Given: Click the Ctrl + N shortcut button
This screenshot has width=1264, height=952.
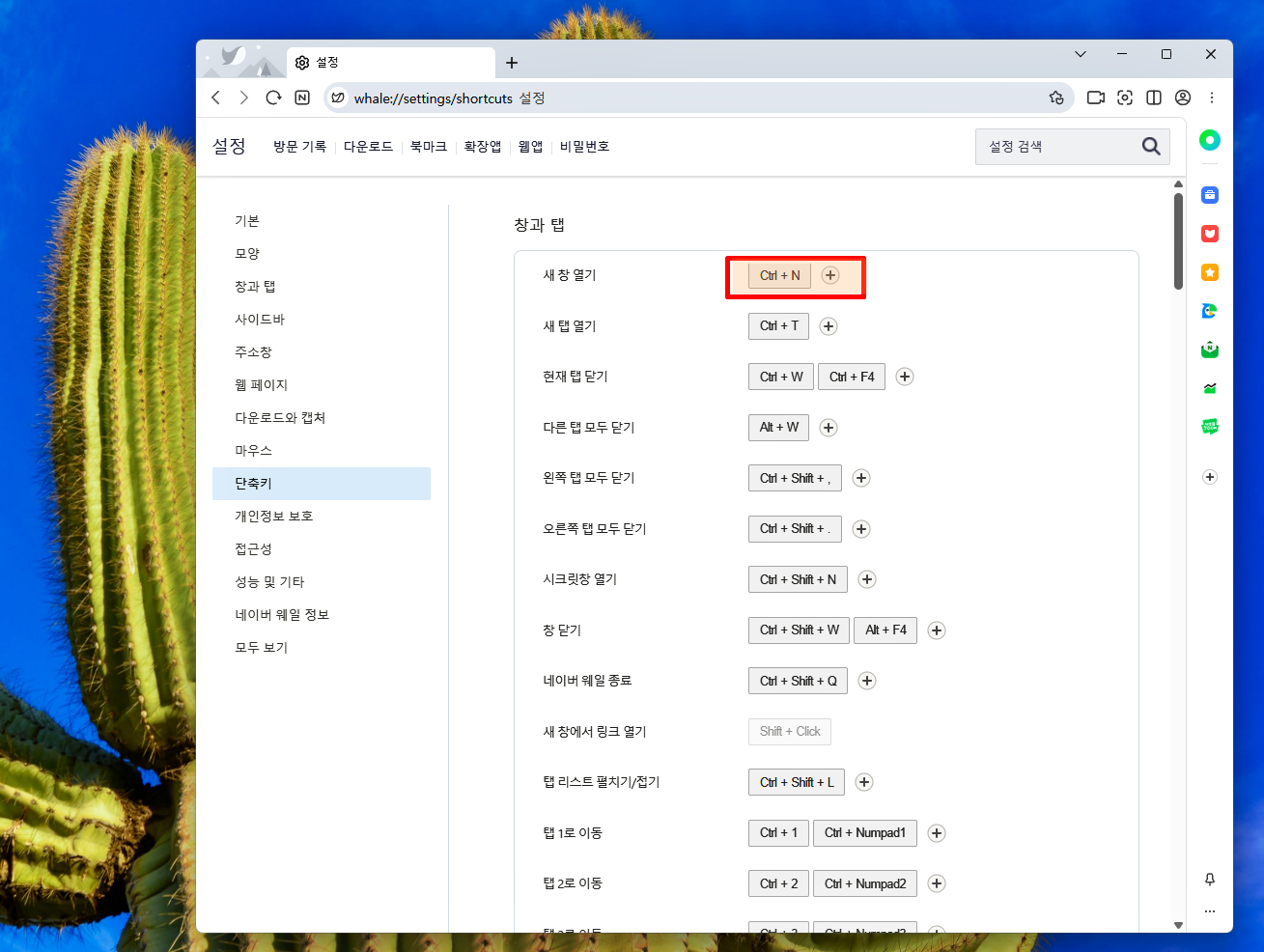Looking at the screenshot, I should (779, 275).
